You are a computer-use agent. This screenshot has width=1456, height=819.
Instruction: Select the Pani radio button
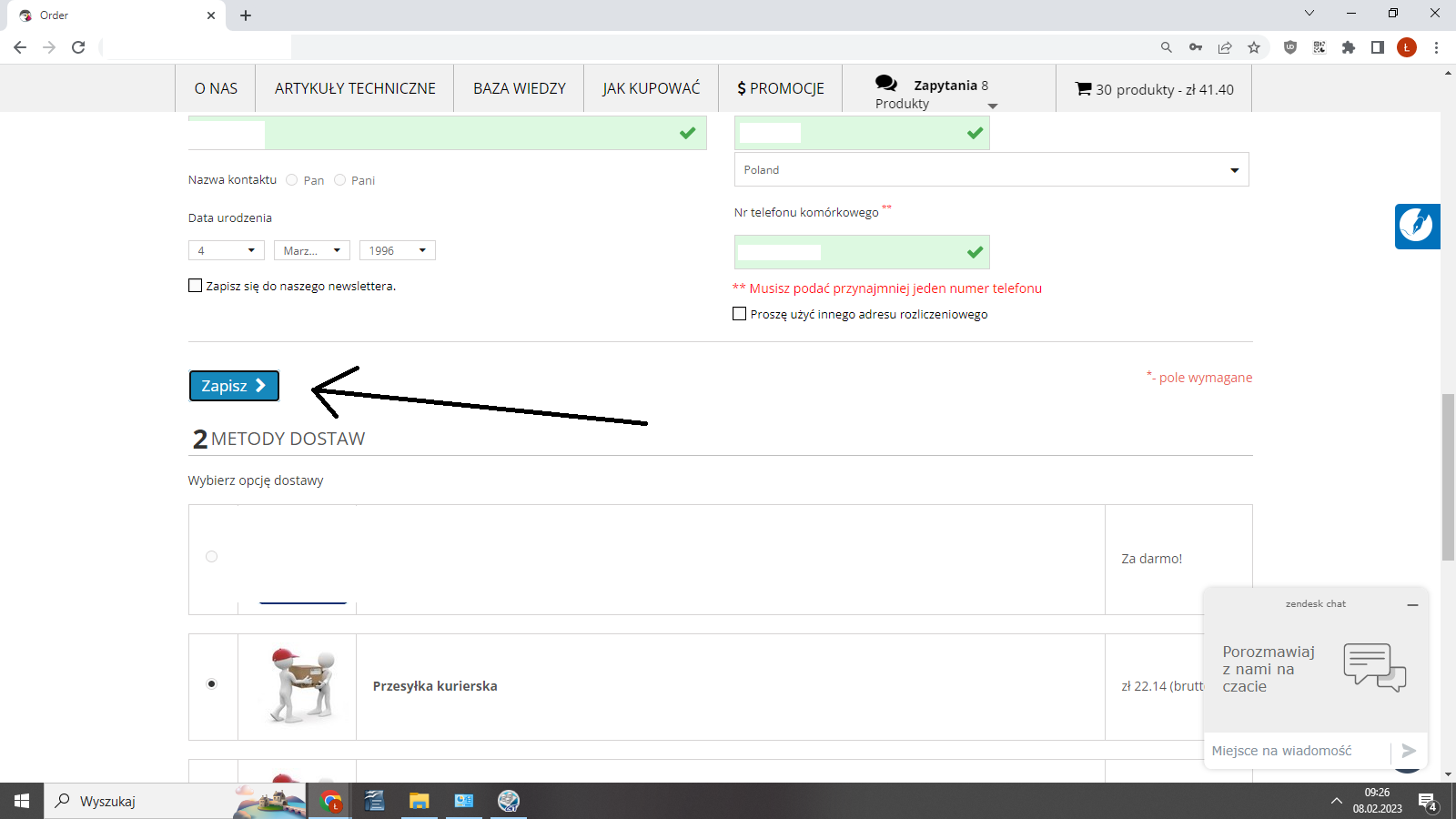click(340, 180)
